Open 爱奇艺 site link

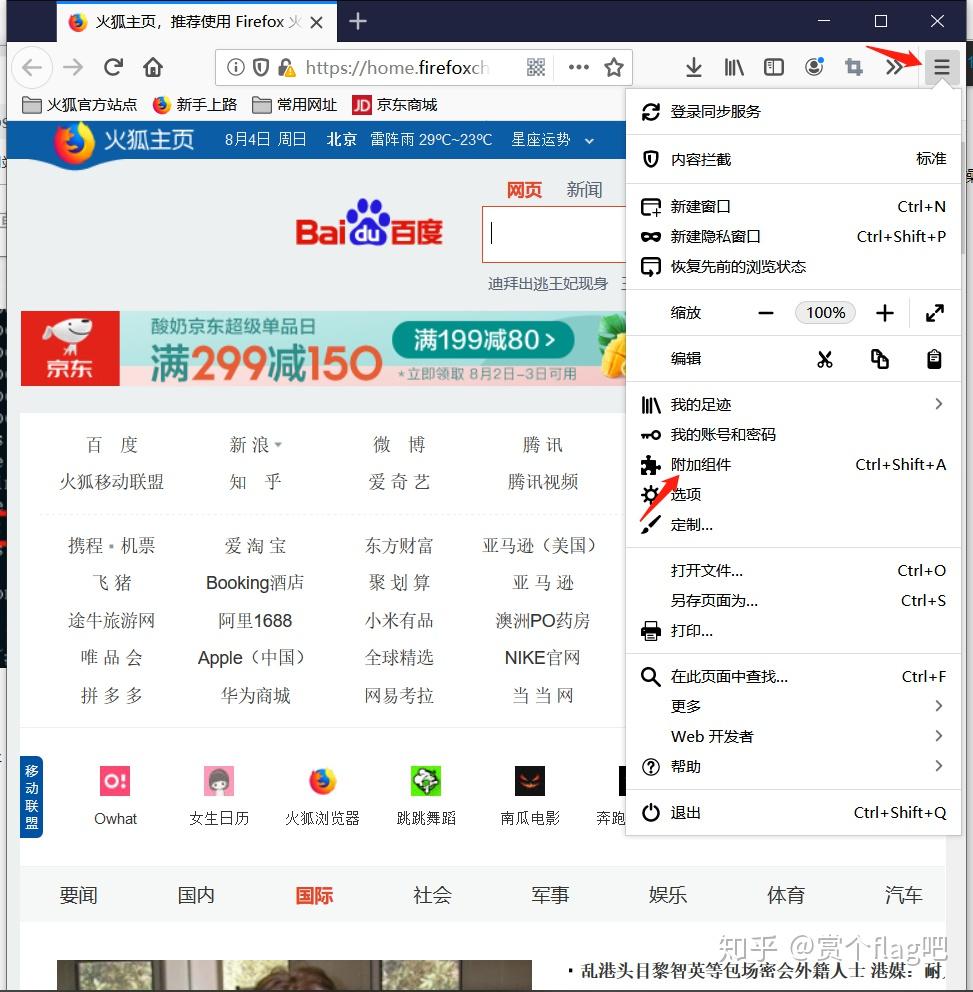point(399,482)
